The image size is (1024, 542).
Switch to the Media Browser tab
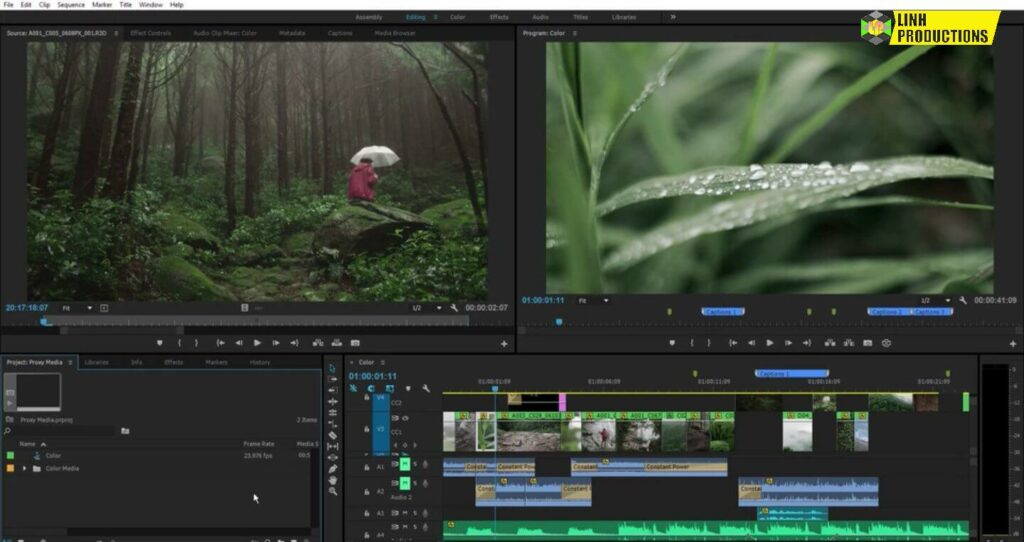point(395,33)
